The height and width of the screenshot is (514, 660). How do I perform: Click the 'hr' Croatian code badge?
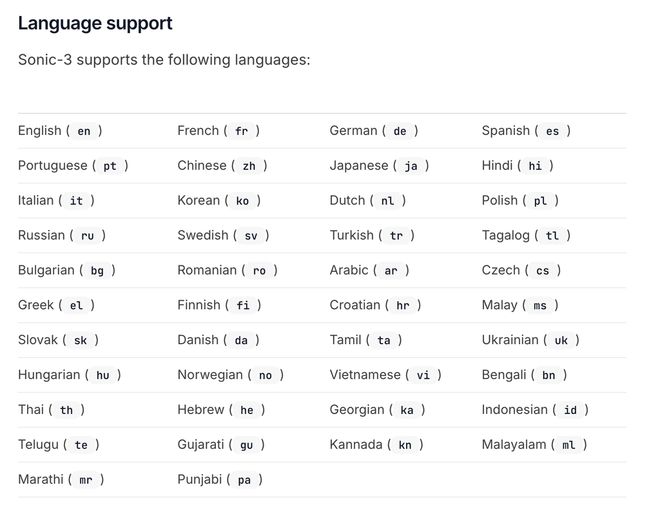pos(403,306)
